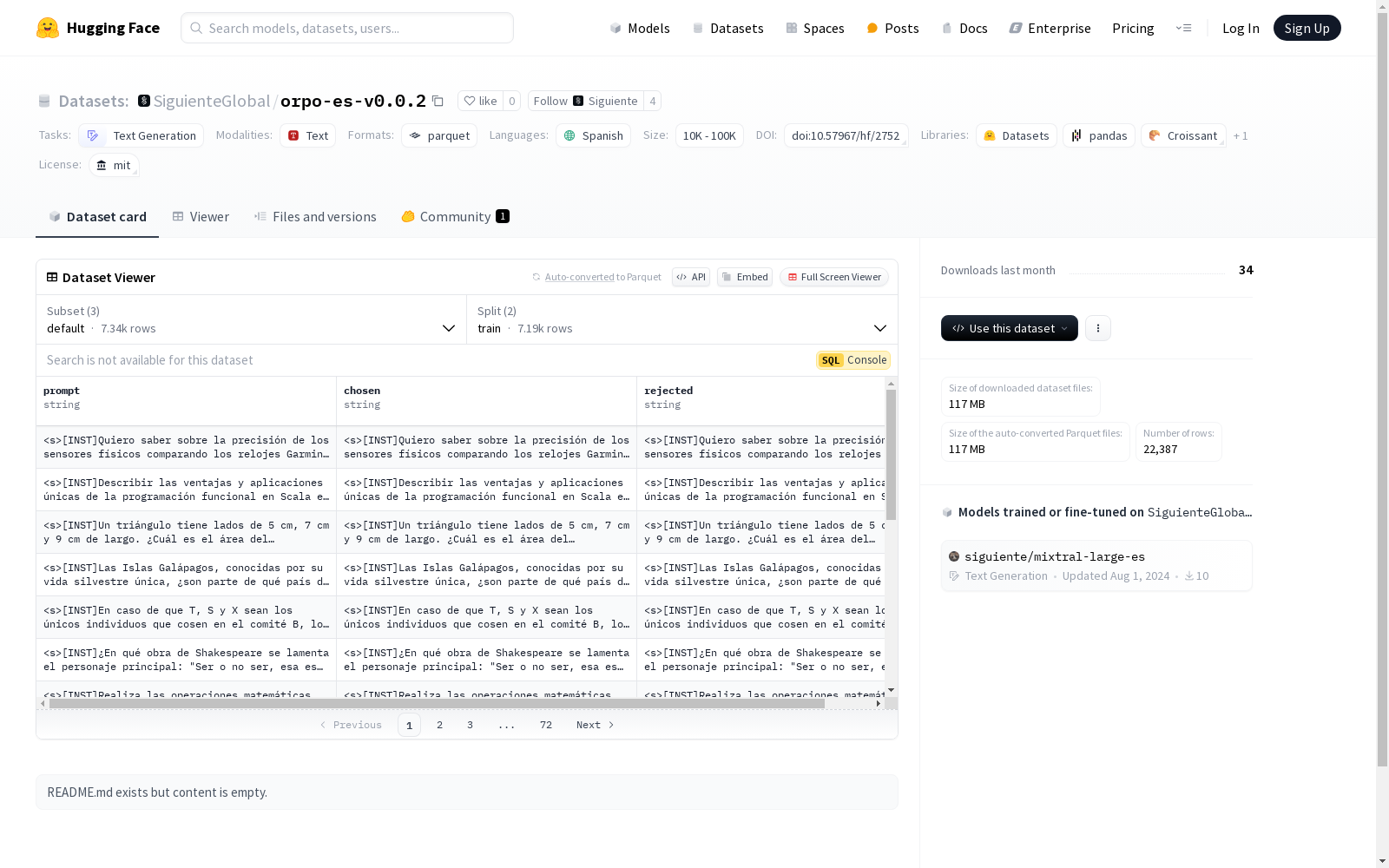Open Docs in the top navigation
Viewport: 1389px width, 868px height.
[x=964, y=28]
